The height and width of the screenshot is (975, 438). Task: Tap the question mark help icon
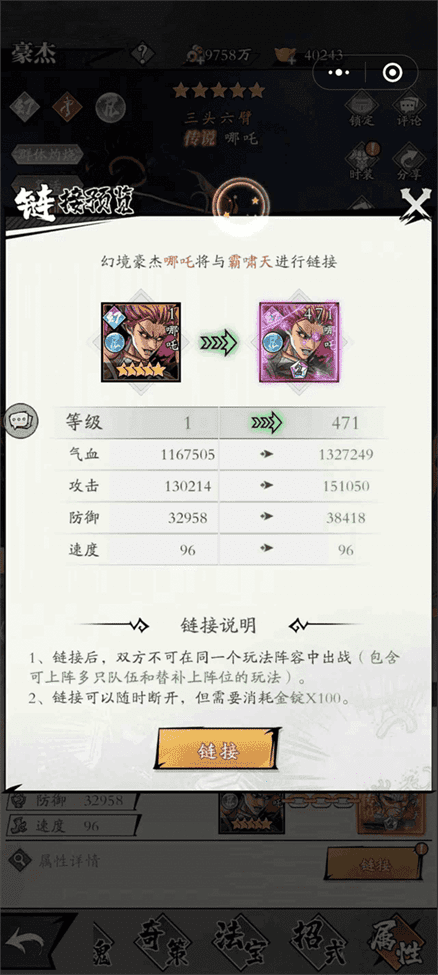143,53
